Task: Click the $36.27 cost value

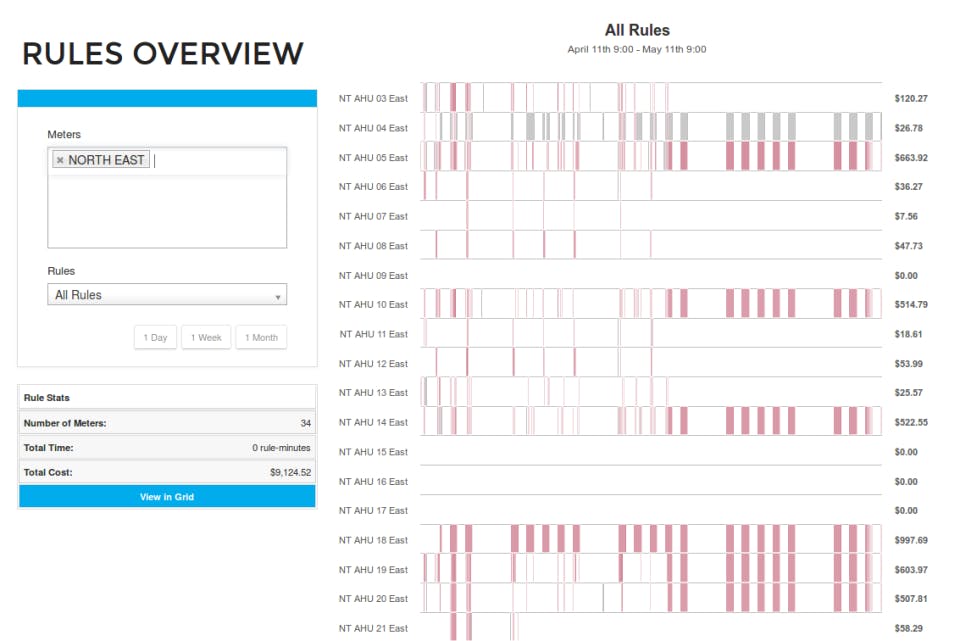Action: (x=909, y=187)
